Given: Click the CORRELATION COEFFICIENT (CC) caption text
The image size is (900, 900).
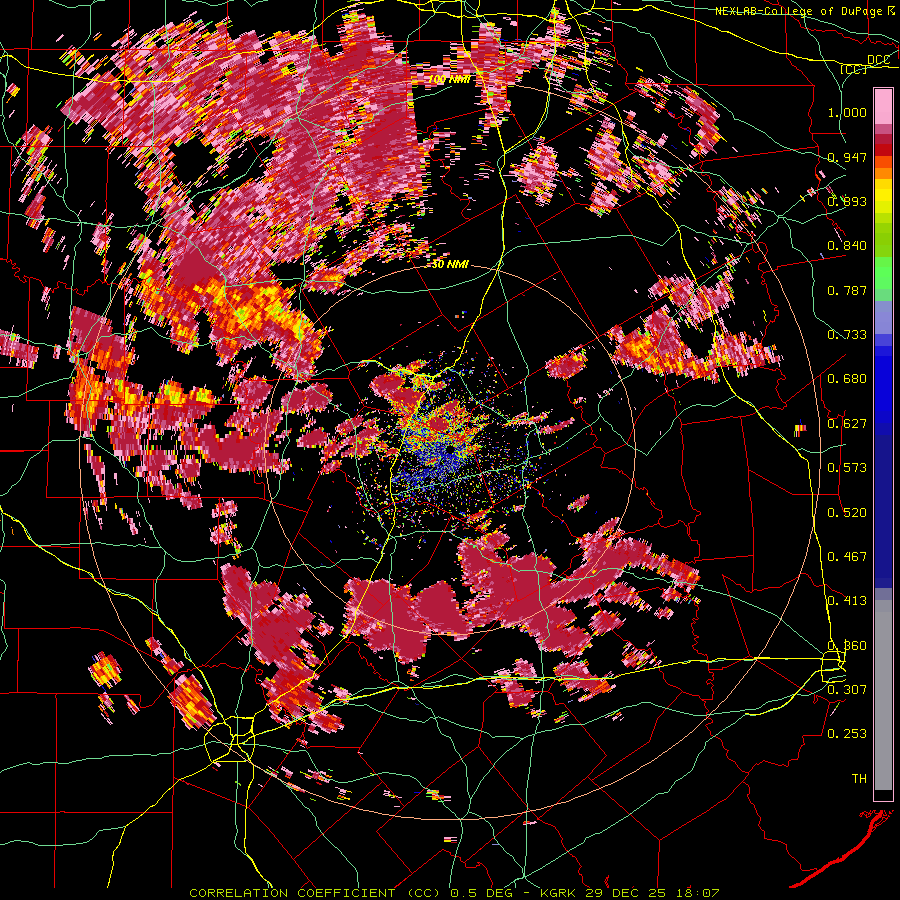Looking at the screenshot, I should (314, 893).
